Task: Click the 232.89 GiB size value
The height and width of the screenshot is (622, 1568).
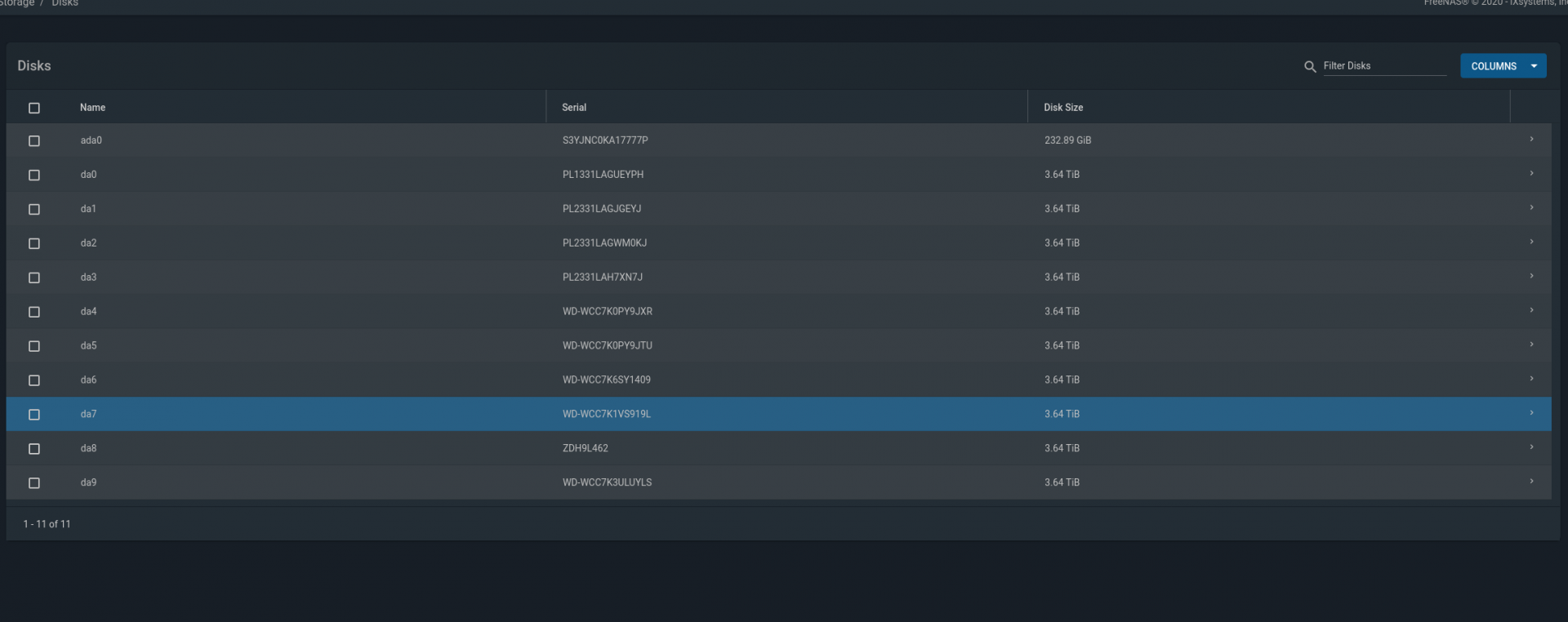Action: click(x=1067, y=140)
